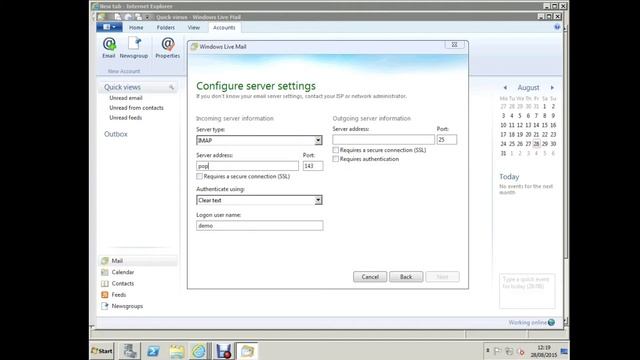Open Server Manager from the taskbar
The height and width of the screenshot is (360, 640).
tap(130, 351)
